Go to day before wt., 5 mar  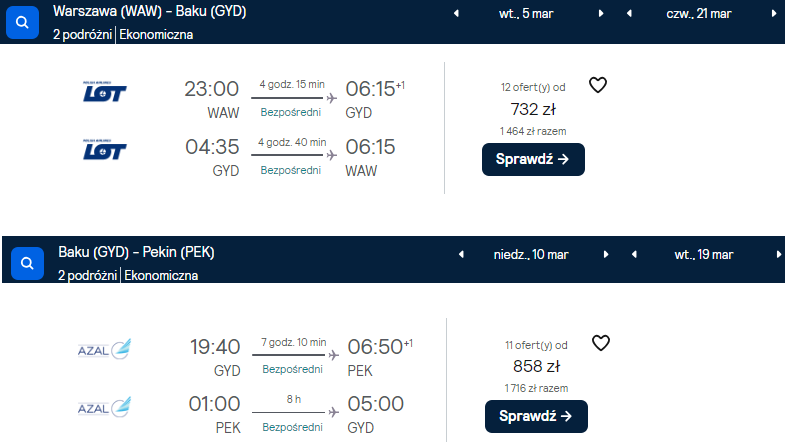coord(456,14)
